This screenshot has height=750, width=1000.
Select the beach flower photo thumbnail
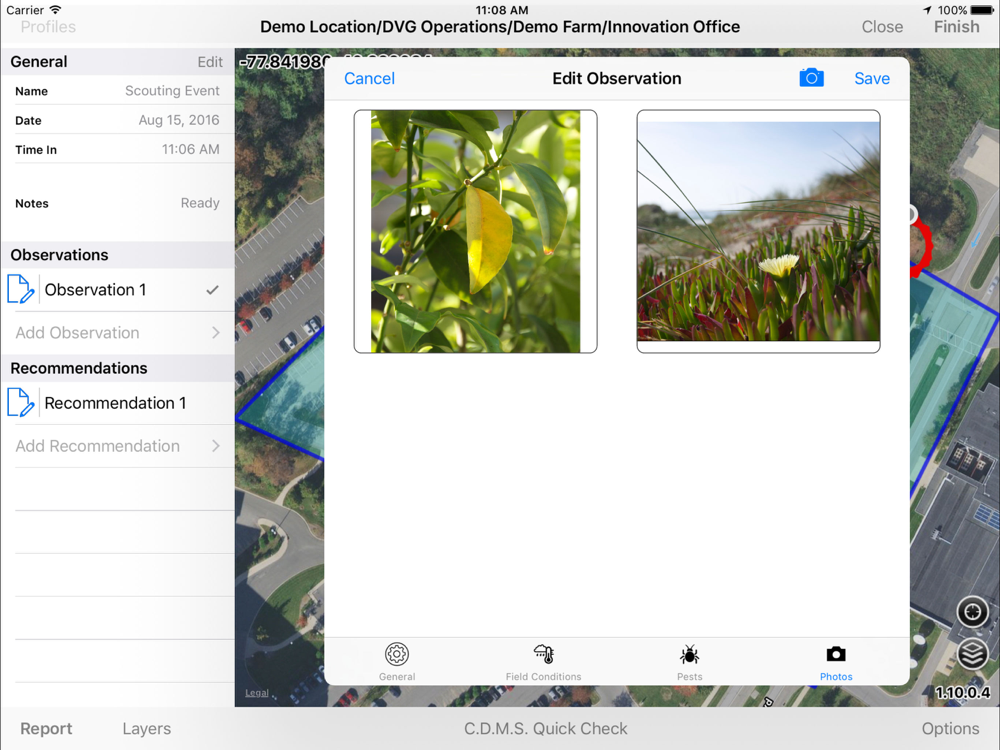tap(758, 231)
